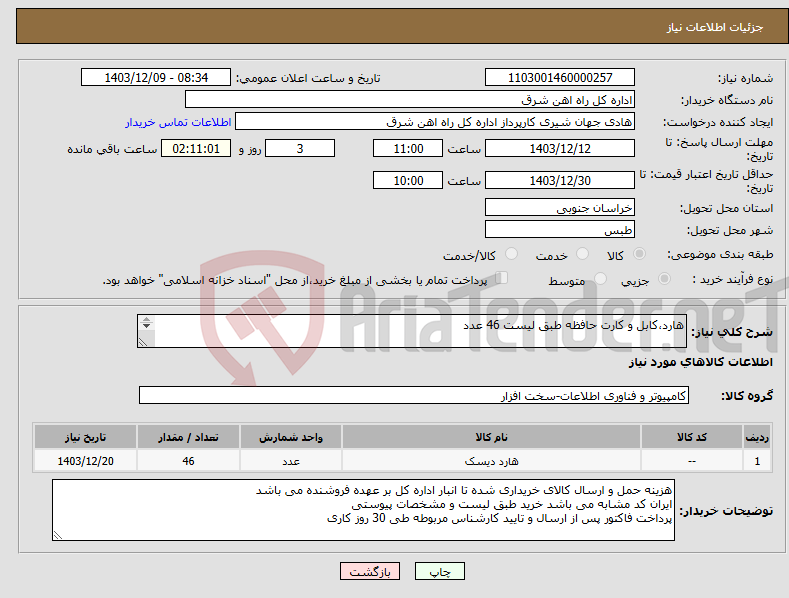
Task: Click the delivery province field خراسان جنوبی
Action: (x=560, y=207)
